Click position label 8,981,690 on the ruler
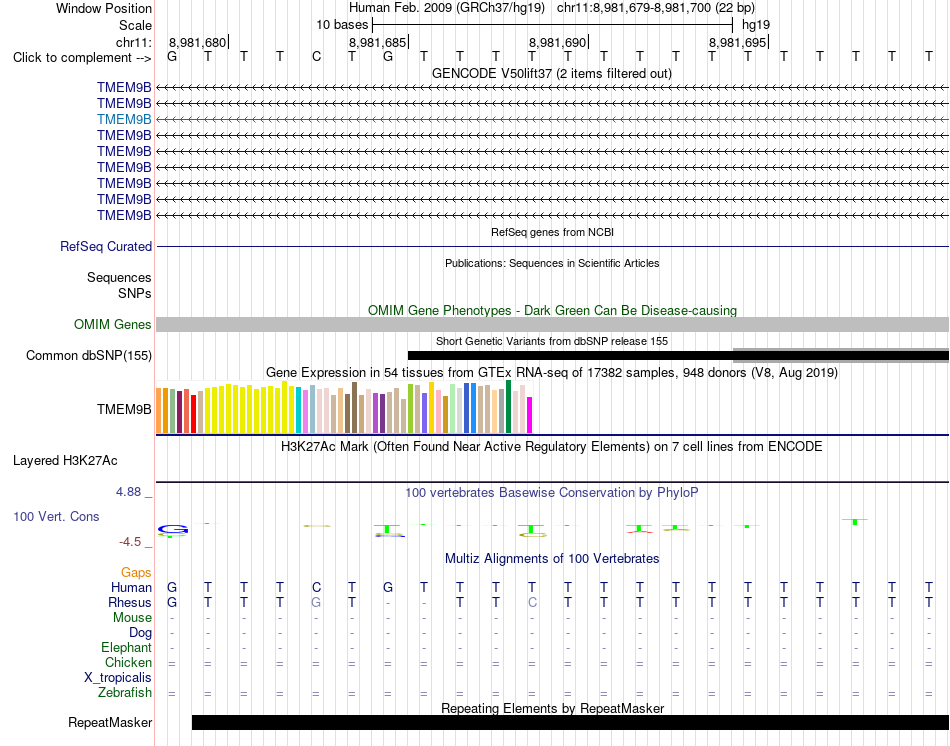This screenshot has width=950, height=746. tap(557, 42)
